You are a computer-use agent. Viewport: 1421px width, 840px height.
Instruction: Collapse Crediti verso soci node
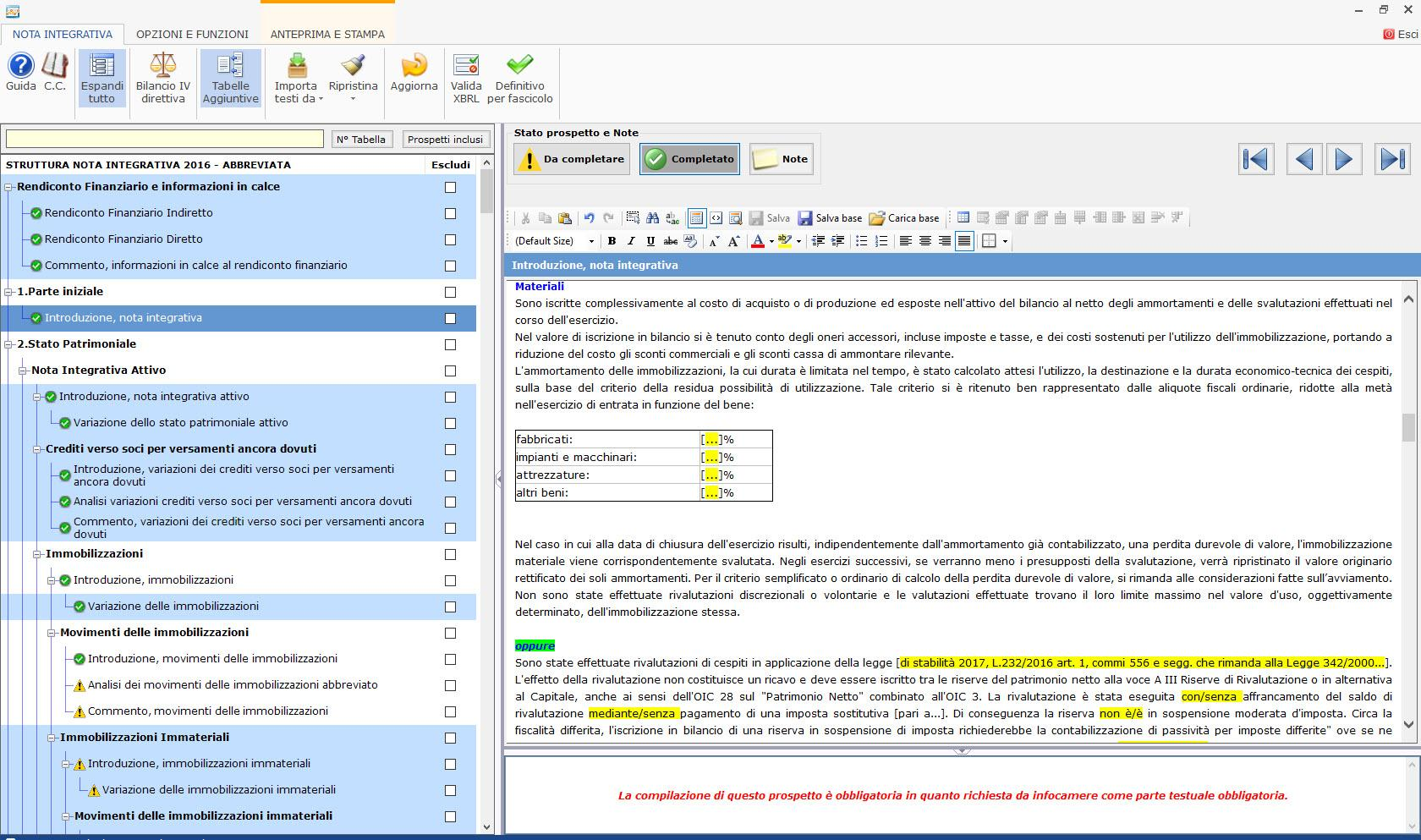coord(37,449)
